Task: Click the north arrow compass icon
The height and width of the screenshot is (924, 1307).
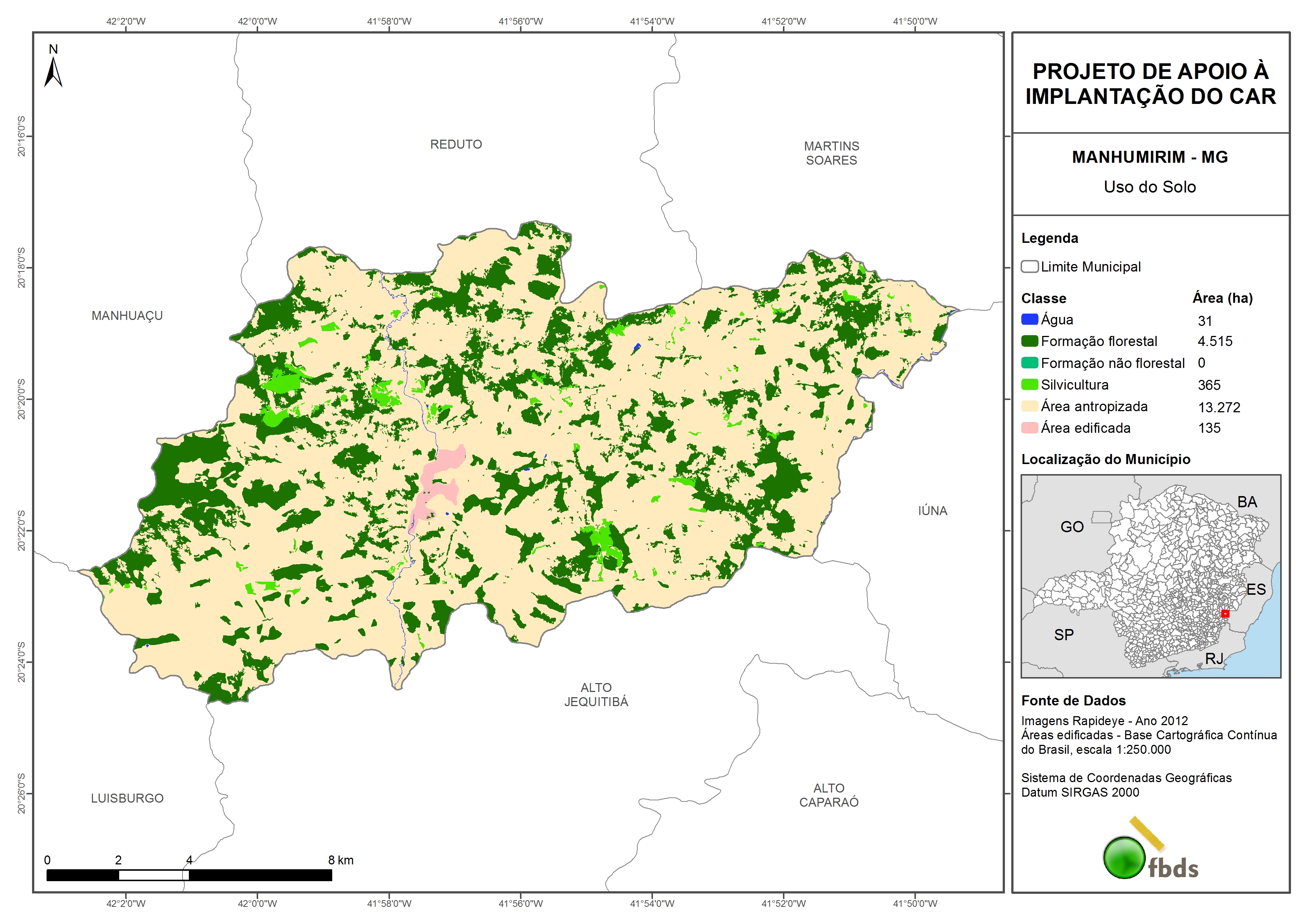Action: click(x=53, y=71)
